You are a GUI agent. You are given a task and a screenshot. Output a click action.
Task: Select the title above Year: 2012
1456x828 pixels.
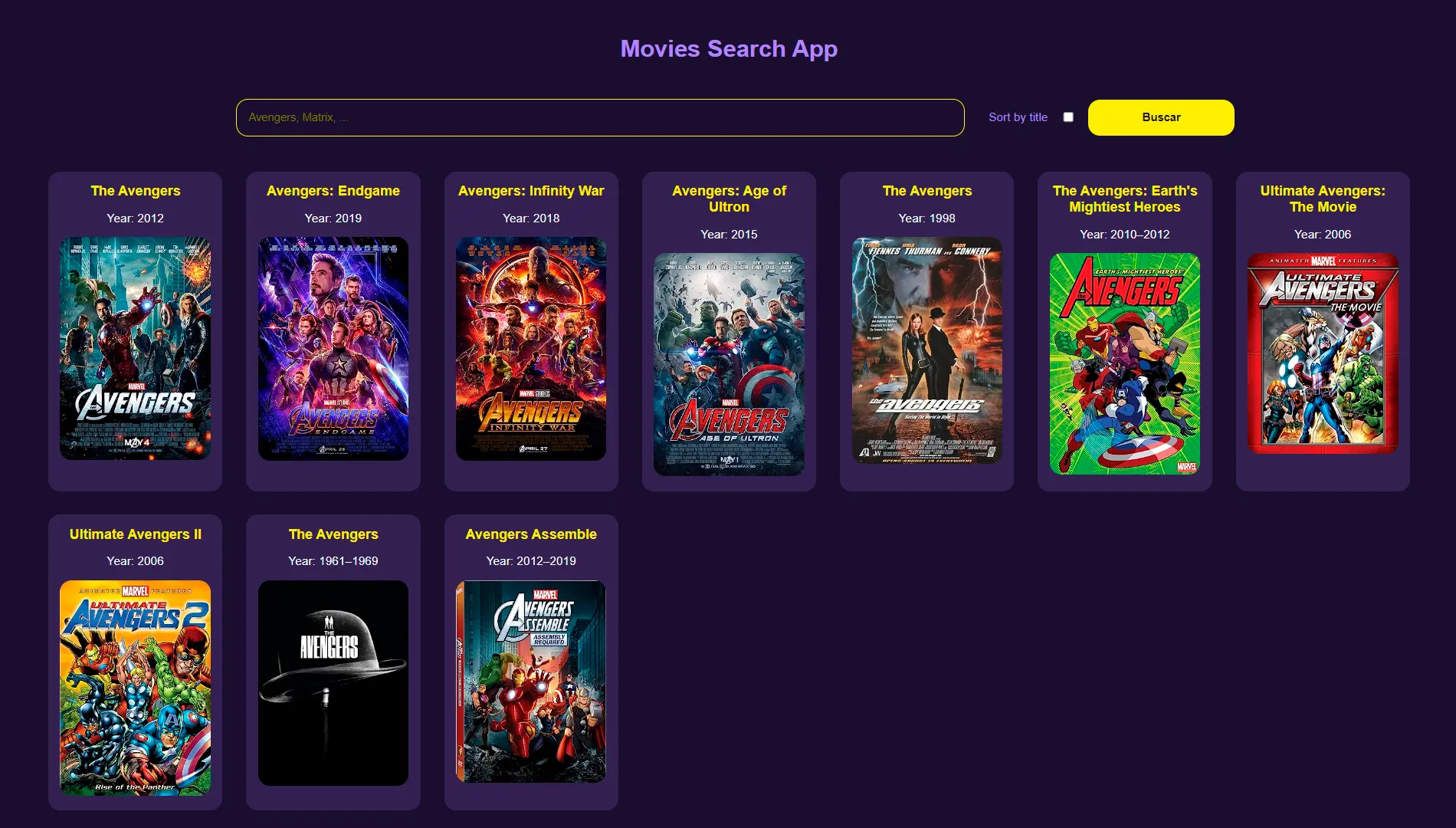pos(136,191)
